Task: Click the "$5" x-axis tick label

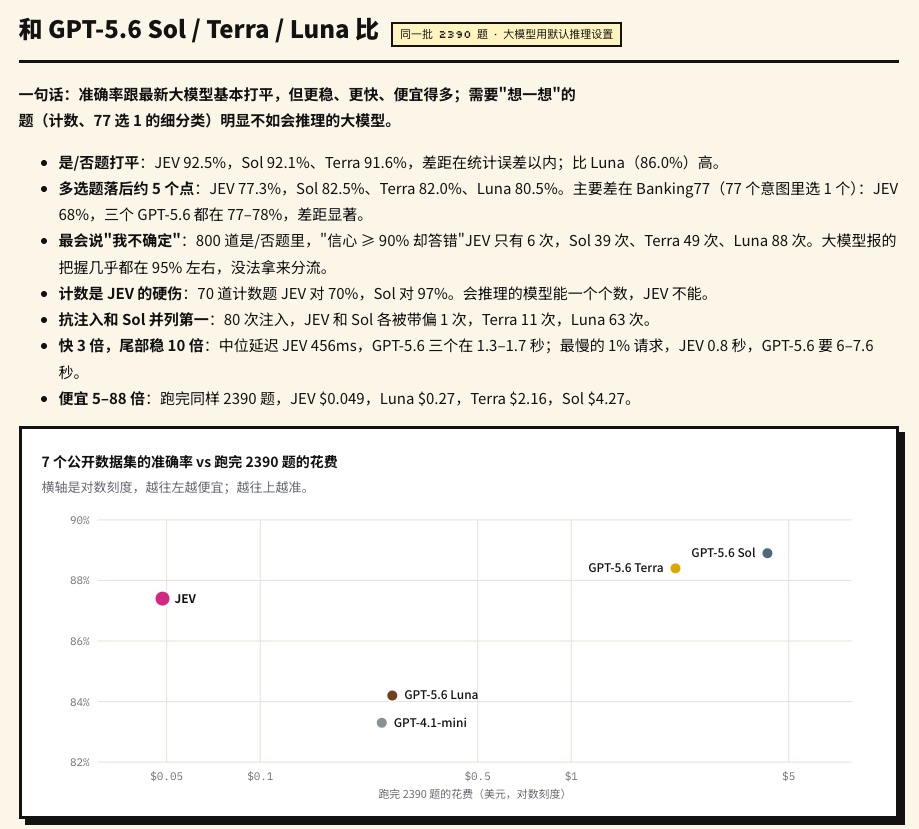Action: pos(788,776)
